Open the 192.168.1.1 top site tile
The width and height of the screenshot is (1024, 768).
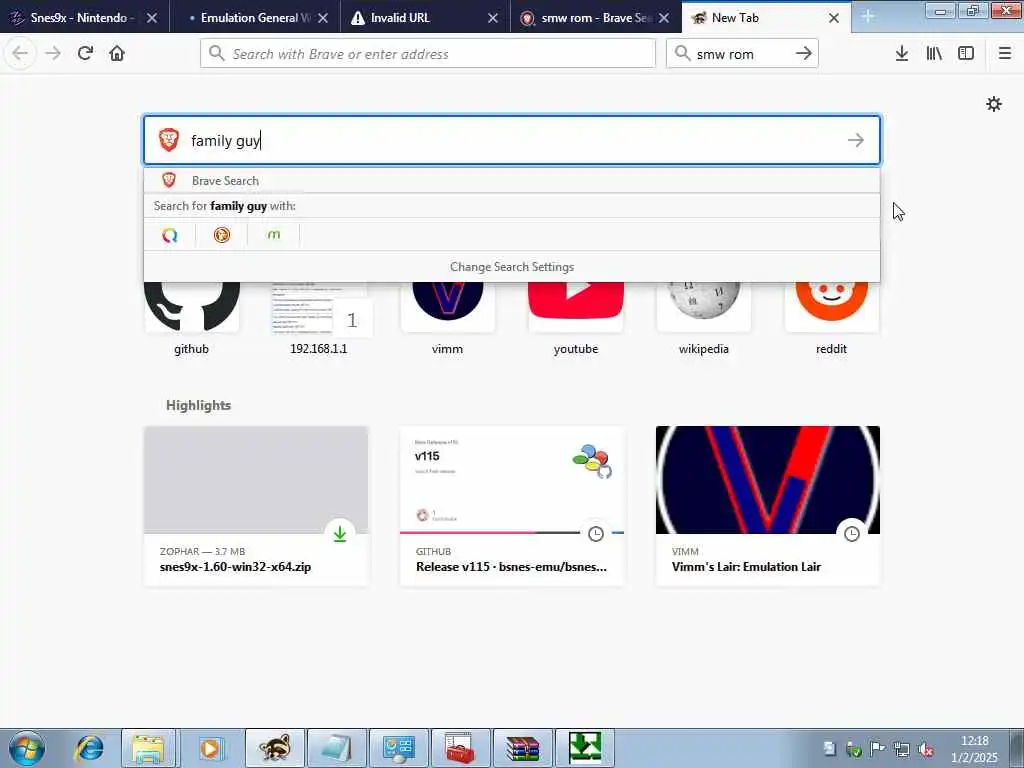[x=319, y=318]
